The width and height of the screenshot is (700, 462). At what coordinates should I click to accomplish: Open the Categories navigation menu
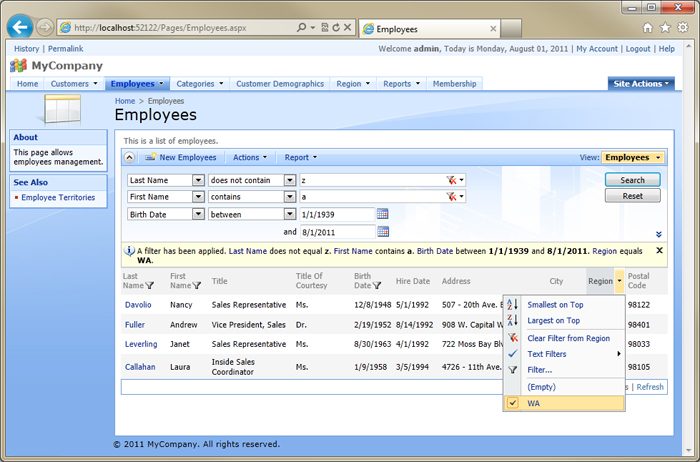200,83
